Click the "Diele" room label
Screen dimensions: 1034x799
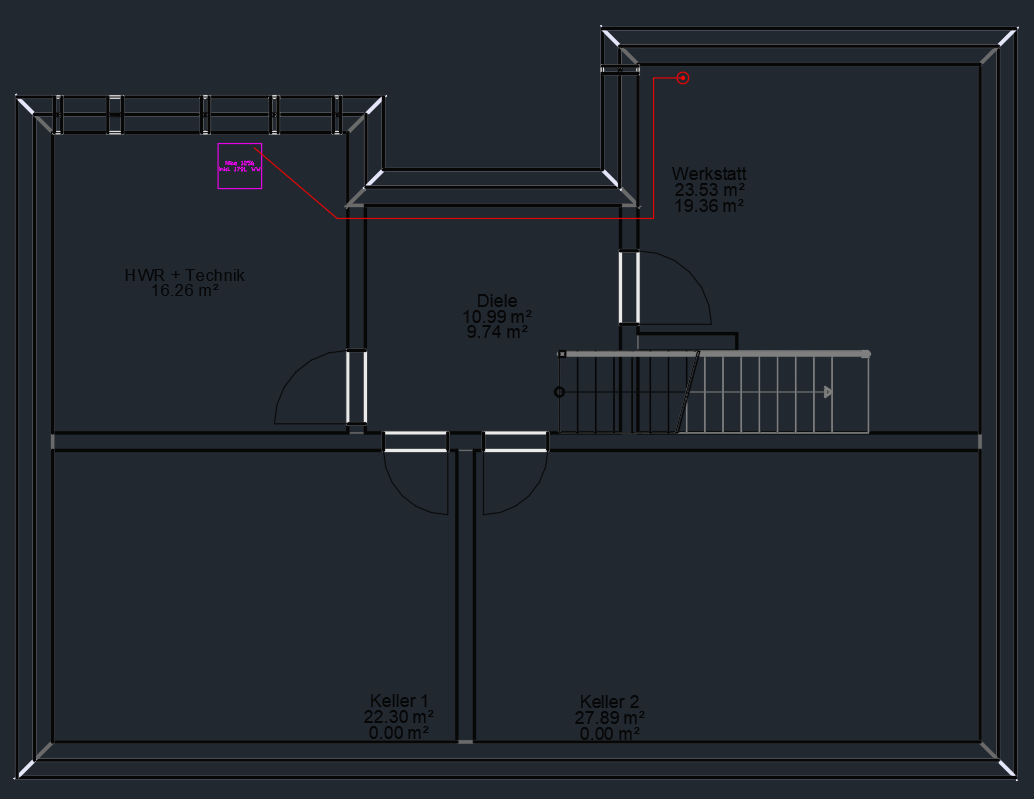point(497,300)
